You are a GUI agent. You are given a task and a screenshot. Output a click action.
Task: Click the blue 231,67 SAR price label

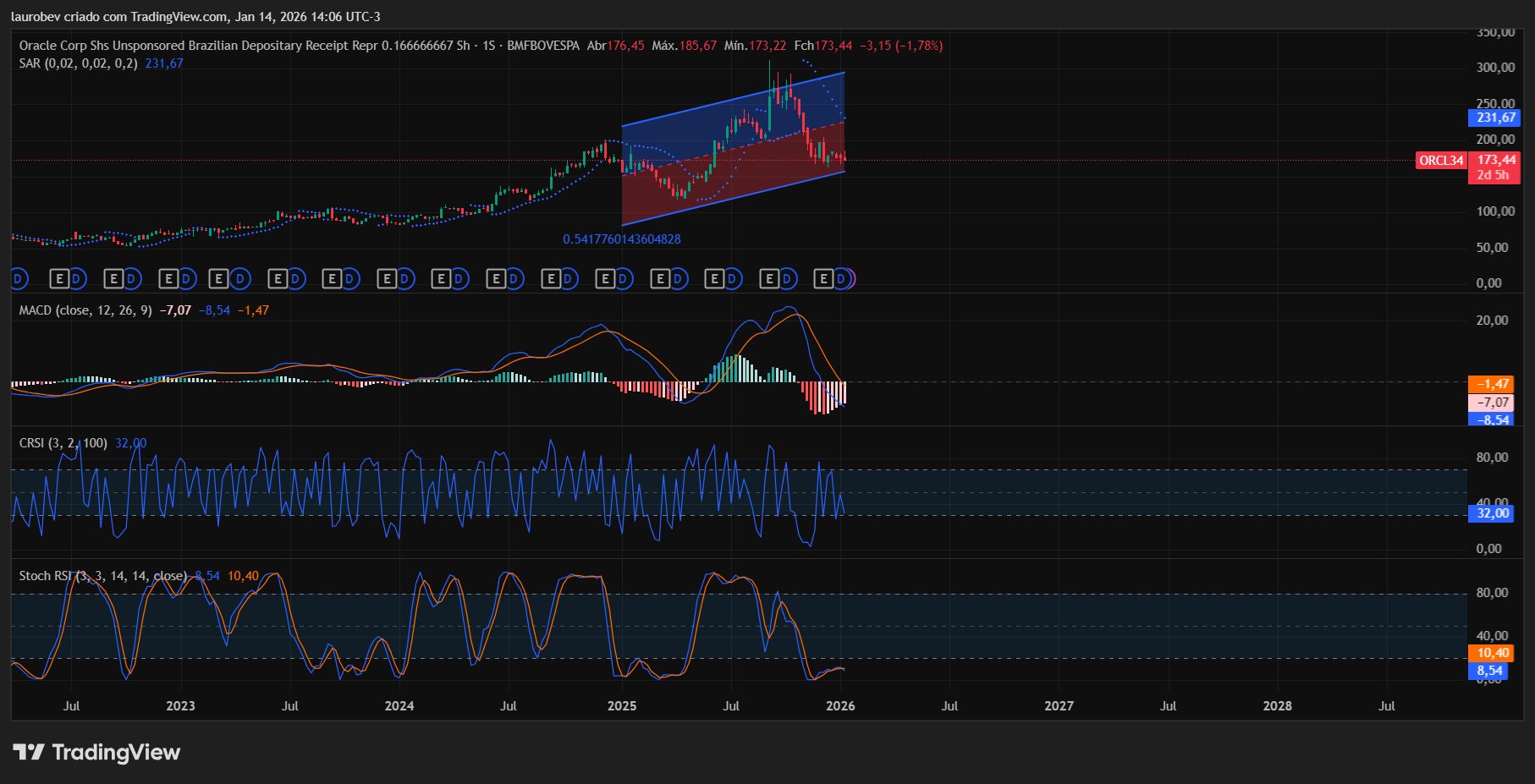1494,118
